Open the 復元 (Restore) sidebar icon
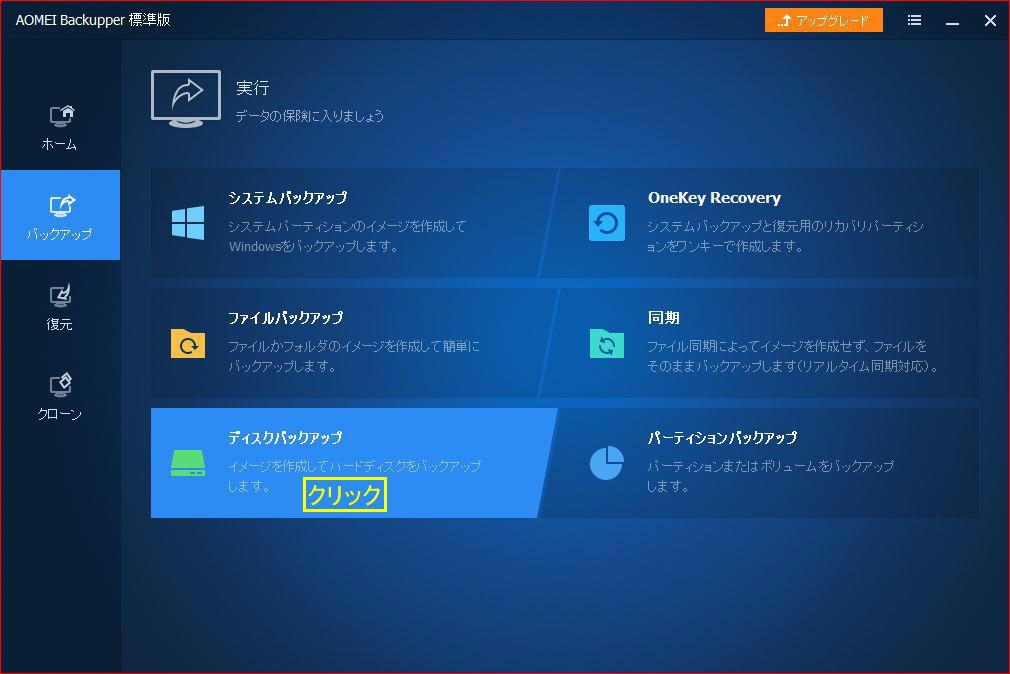 coord(62,296)
